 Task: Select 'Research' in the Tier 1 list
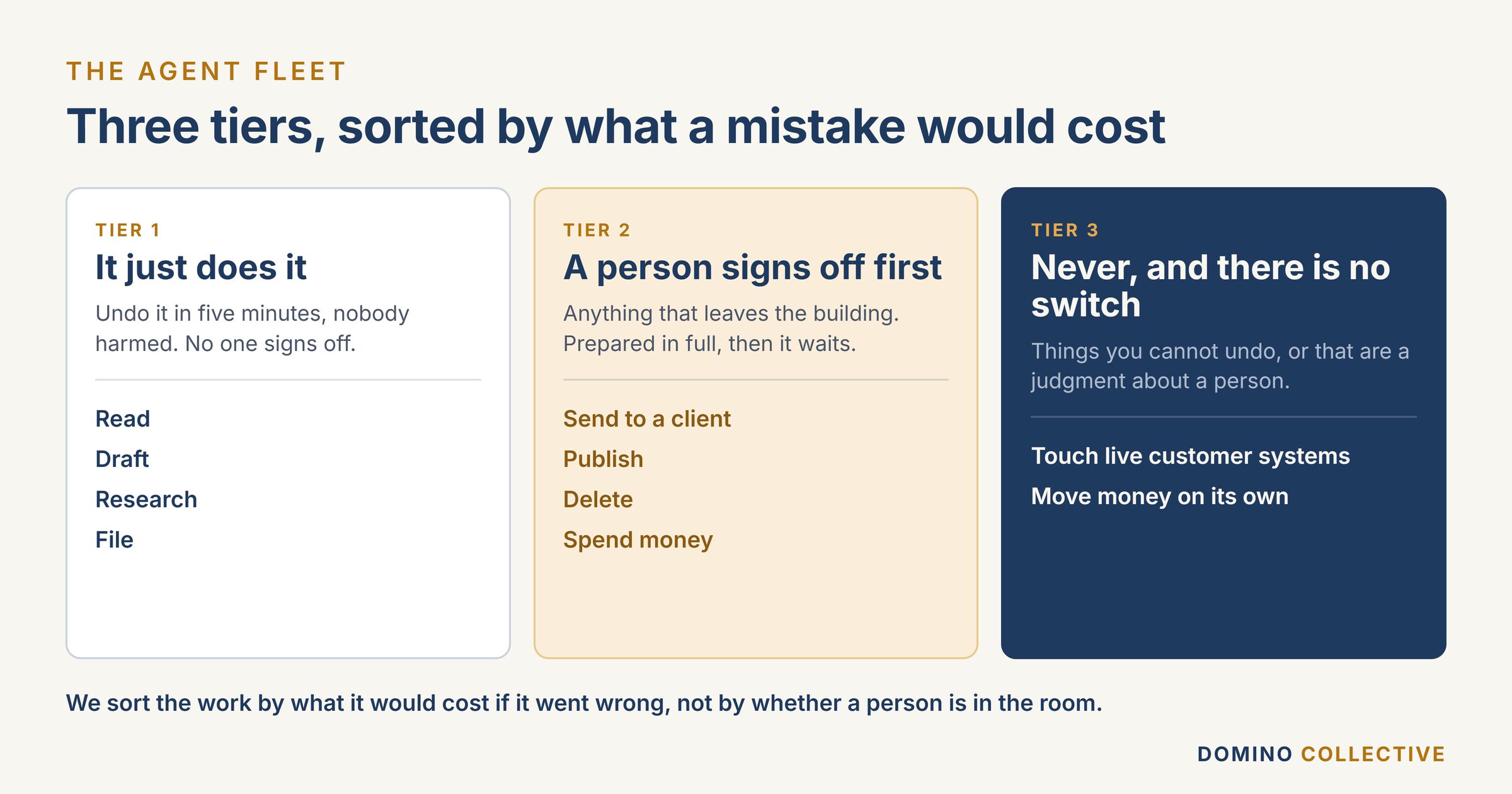(x=146, y=499)
